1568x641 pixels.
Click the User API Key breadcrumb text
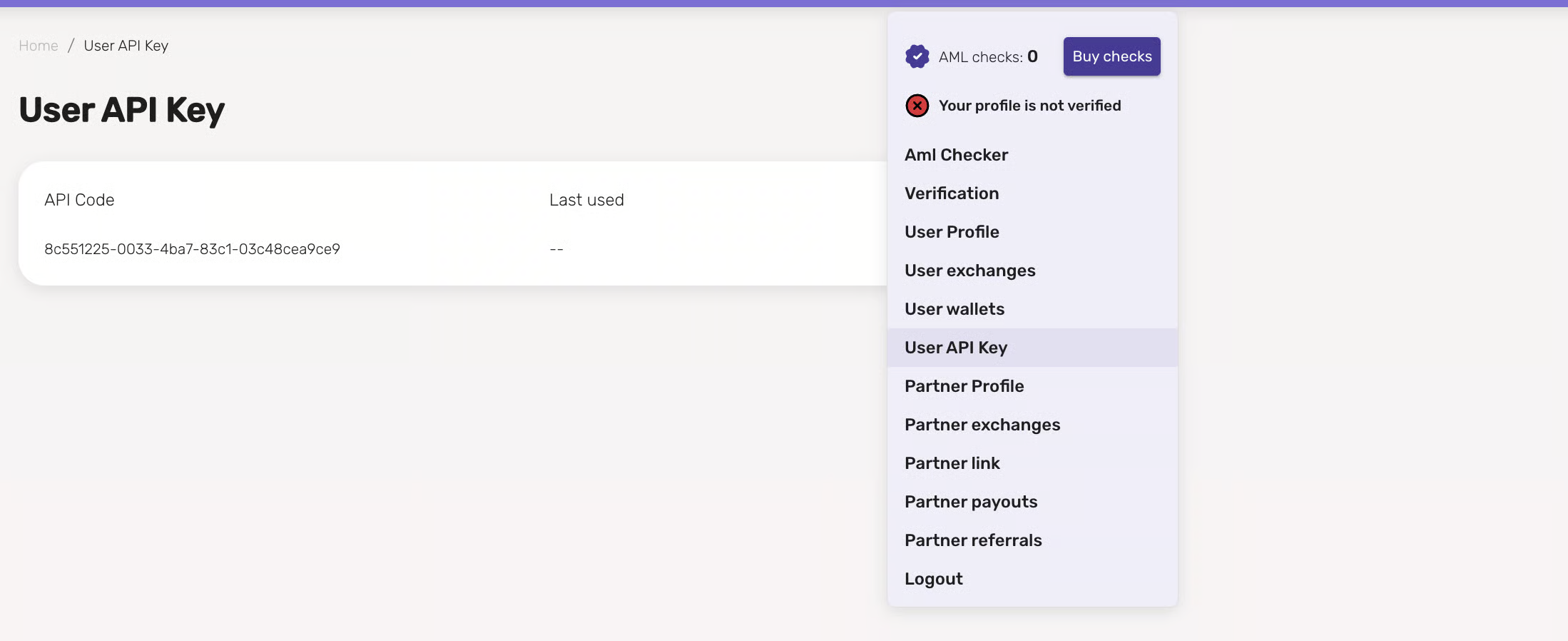pos(126,46)
